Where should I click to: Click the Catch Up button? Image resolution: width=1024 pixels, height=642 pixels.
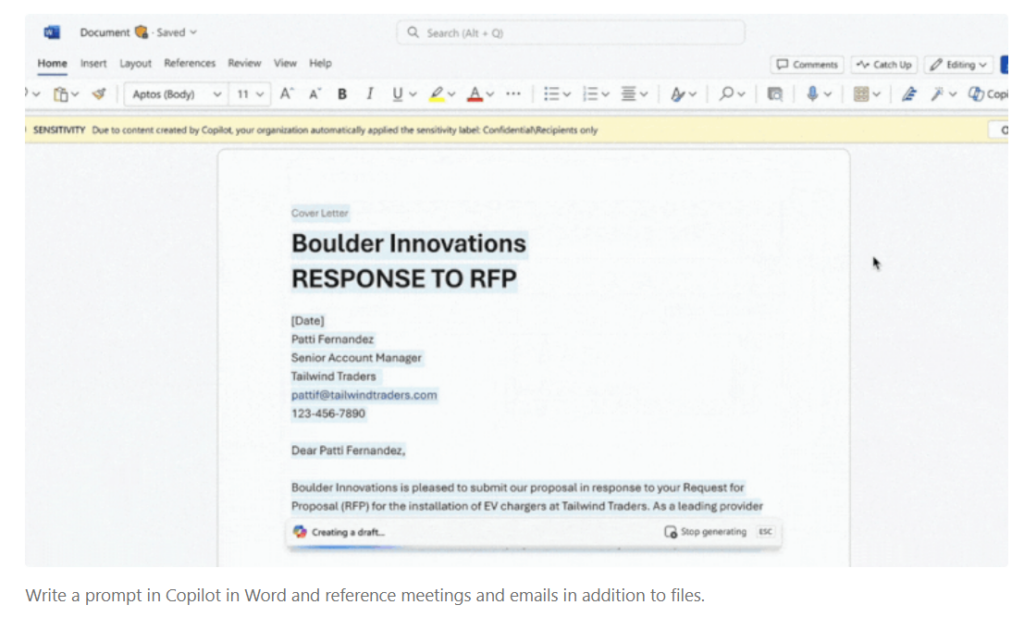tap(884, 64)
